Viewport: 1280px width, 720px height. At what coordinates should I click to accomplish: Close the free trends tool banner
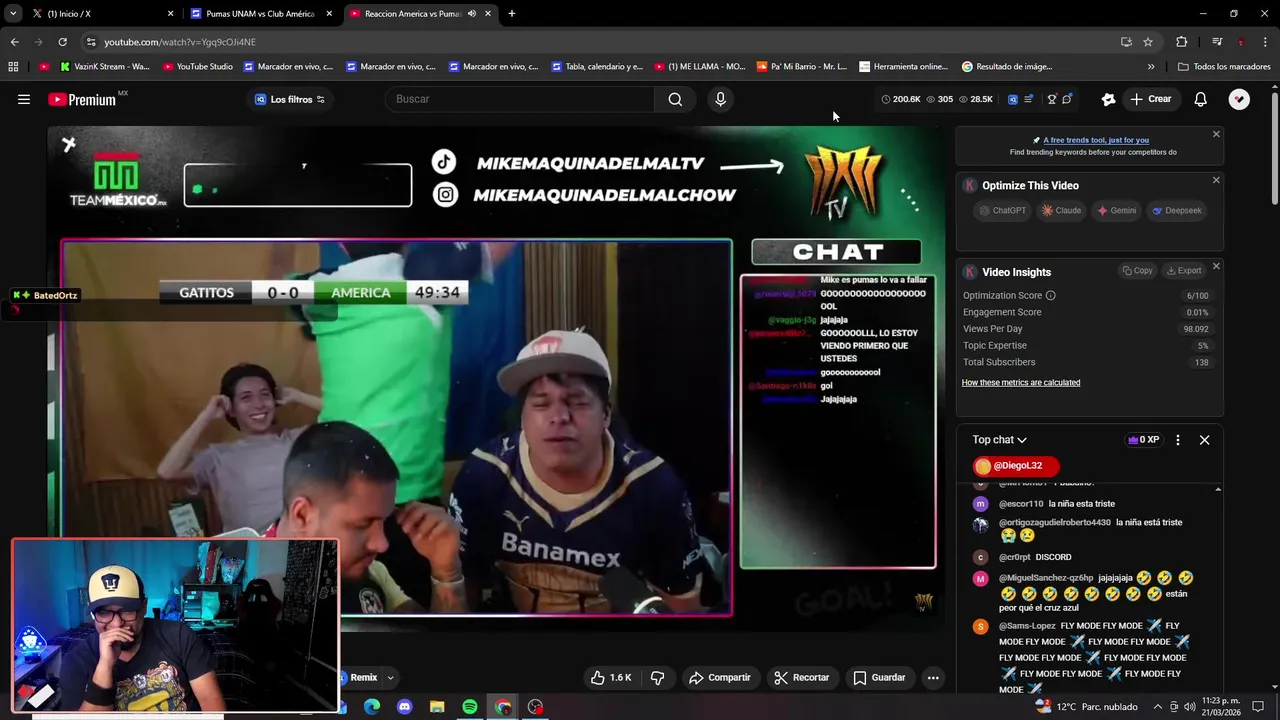pos(1216,134)
